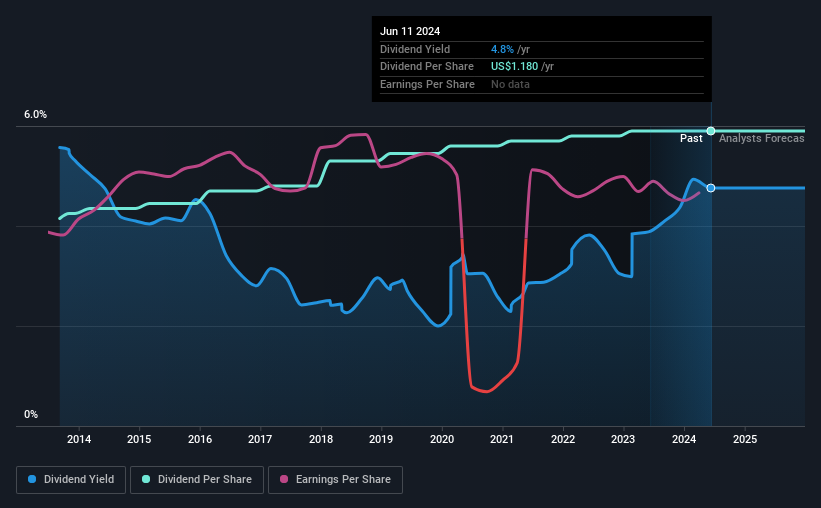Click the 2024 axis label

coord(684,439)
